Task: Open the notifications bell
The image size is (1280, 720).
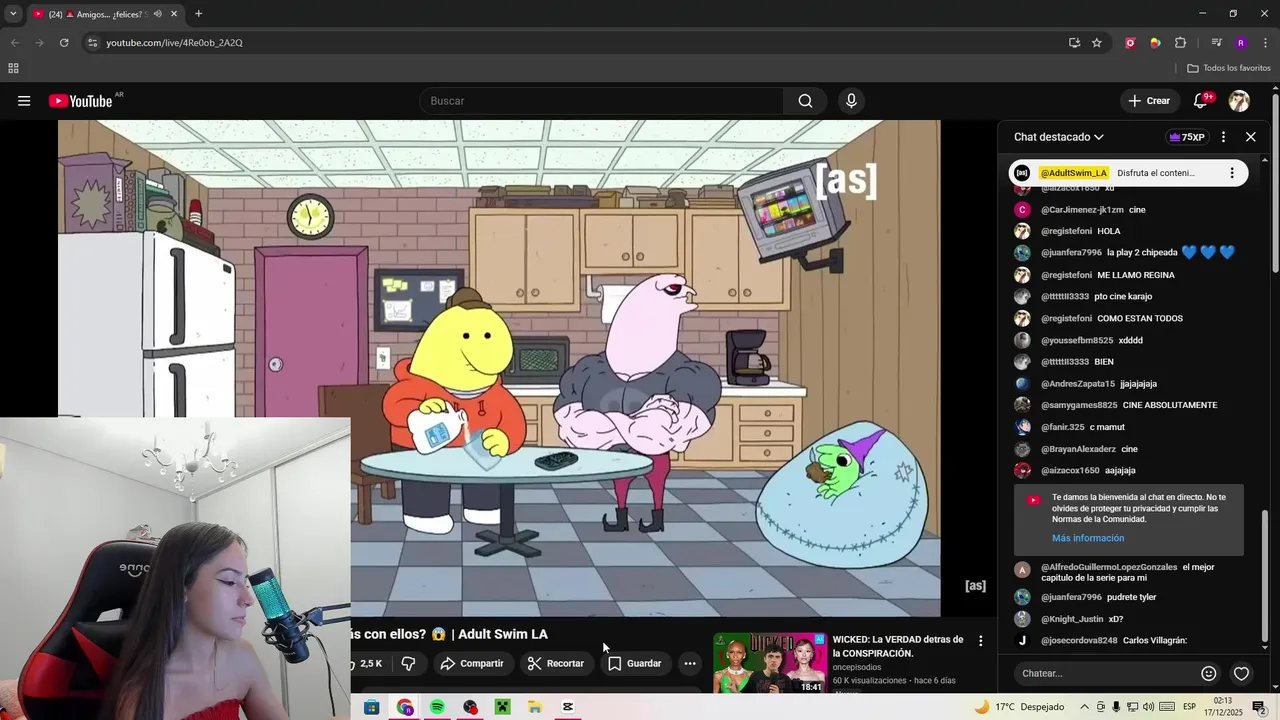Action: [1201, 101]
